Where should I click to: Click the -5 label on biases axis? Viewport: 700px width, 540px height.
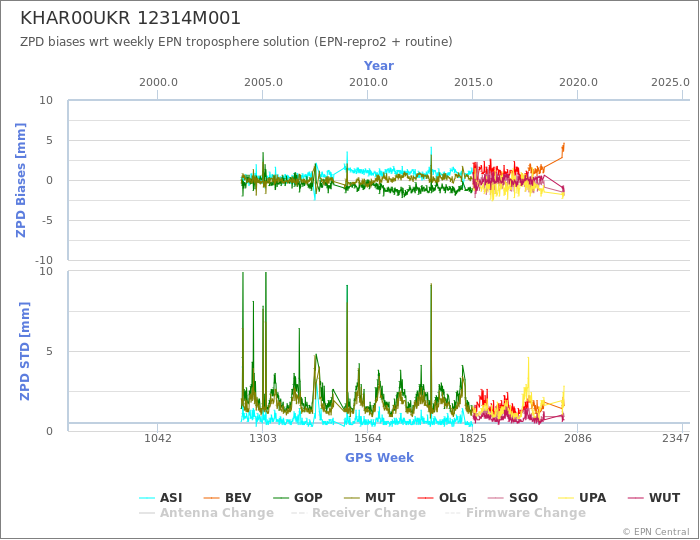click(x=47, y=220)
